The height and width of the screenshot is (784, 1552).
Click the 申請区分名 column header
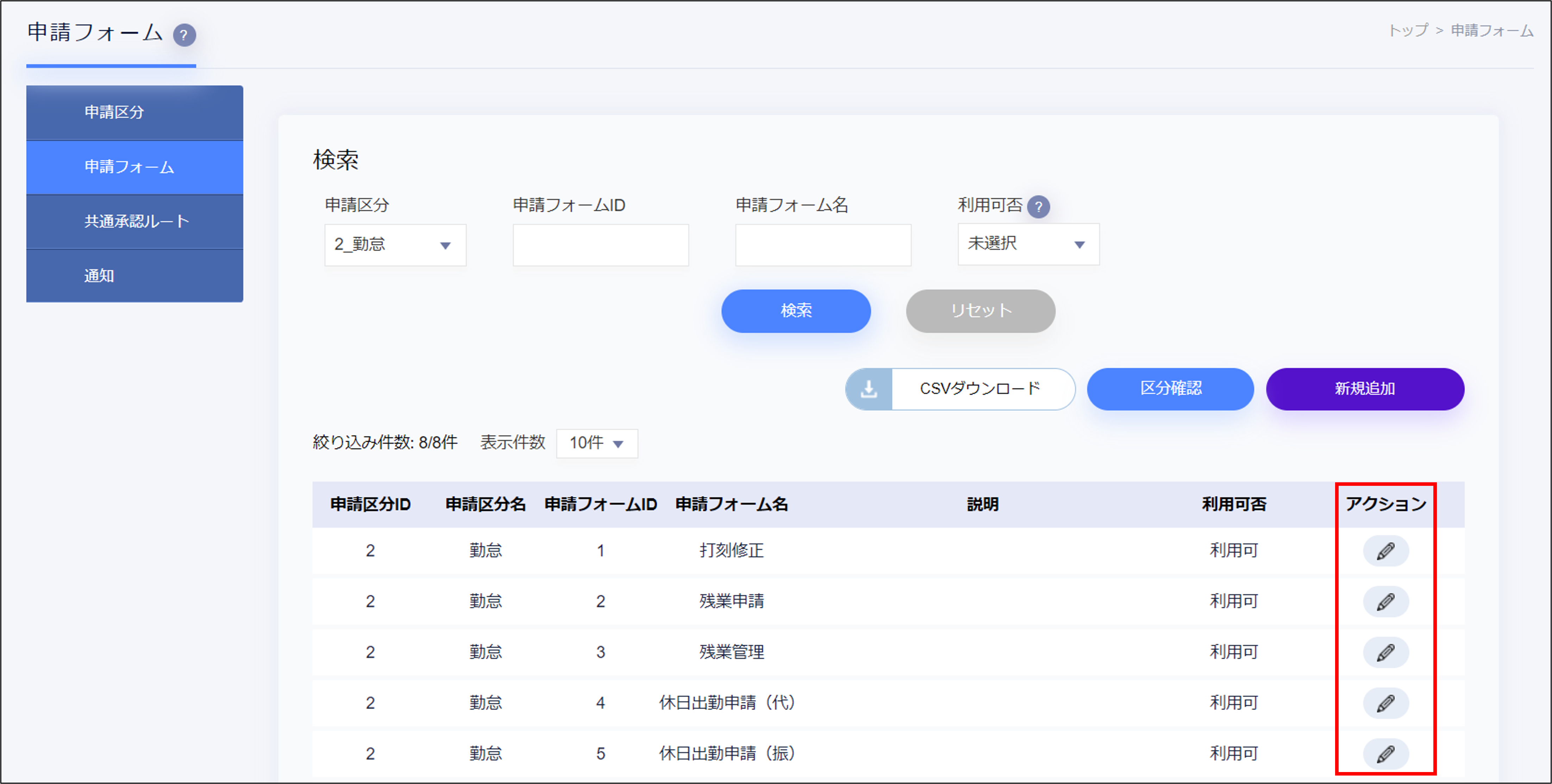(x=486, y=504)
